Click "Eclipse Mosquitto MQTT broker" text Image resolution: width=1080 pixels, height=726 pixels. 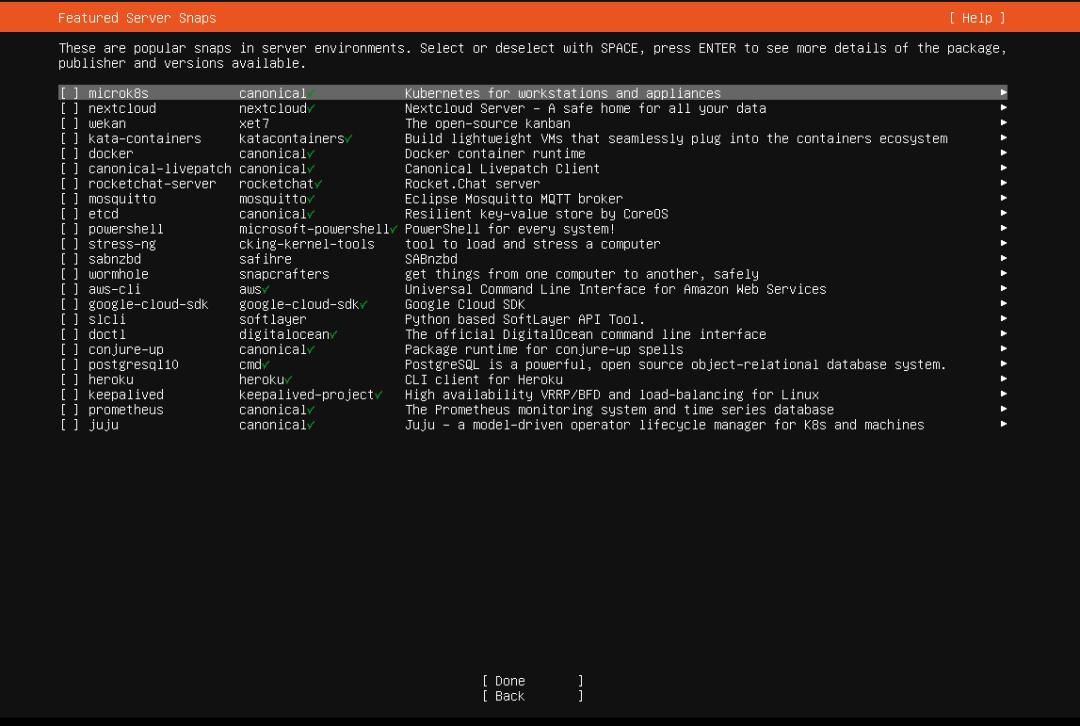[514, 199]
